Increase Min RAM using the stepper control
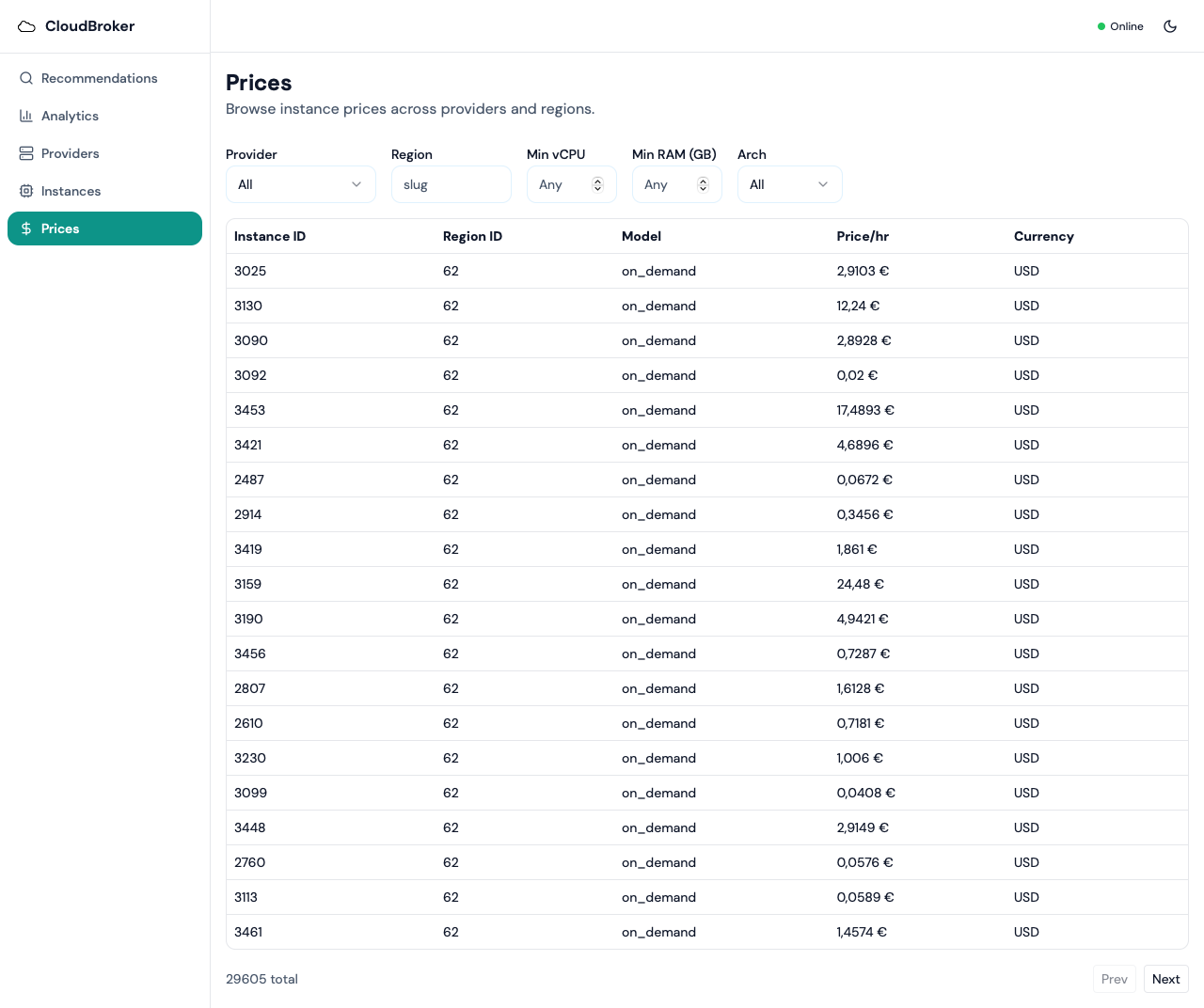The image size is (1204, 1008). [703, 180]
